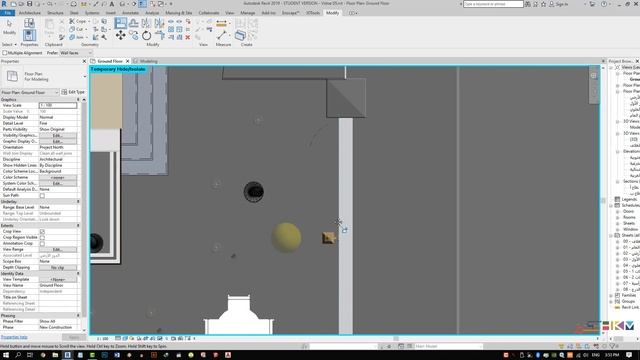The width and height of the screenshot is (640, 360).
Task: Open the Massing & Site ribbon tab
Action: coord(179,13)
